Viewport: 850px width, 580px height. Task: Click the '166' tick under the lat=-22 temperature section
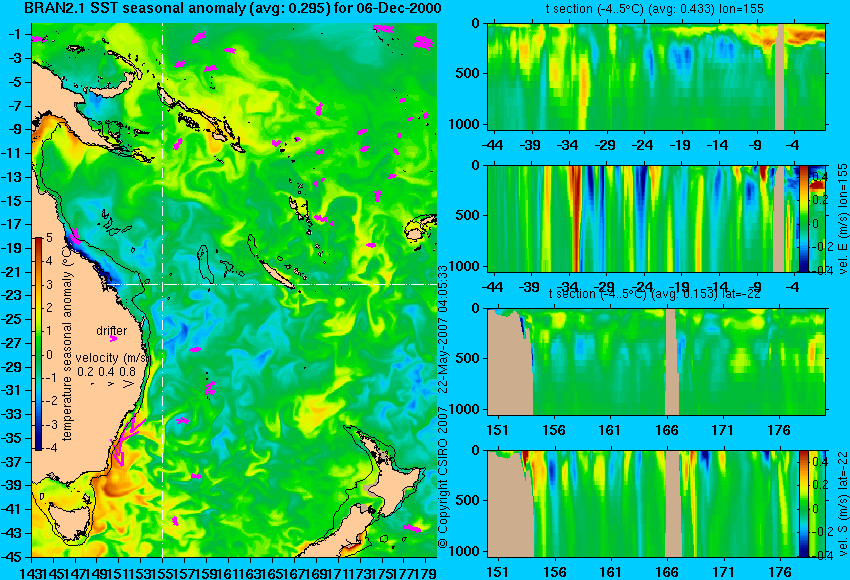pos(666,430)
